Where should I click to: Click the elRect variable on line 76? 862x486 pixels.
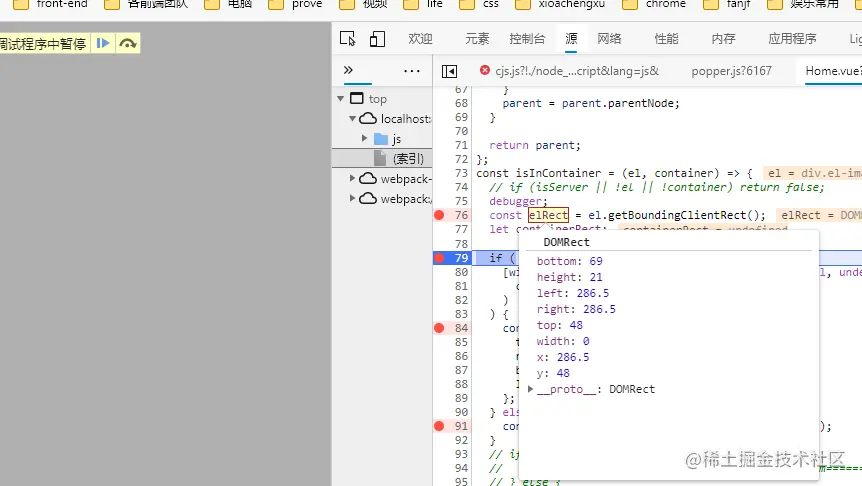click(x=548, y=215)
